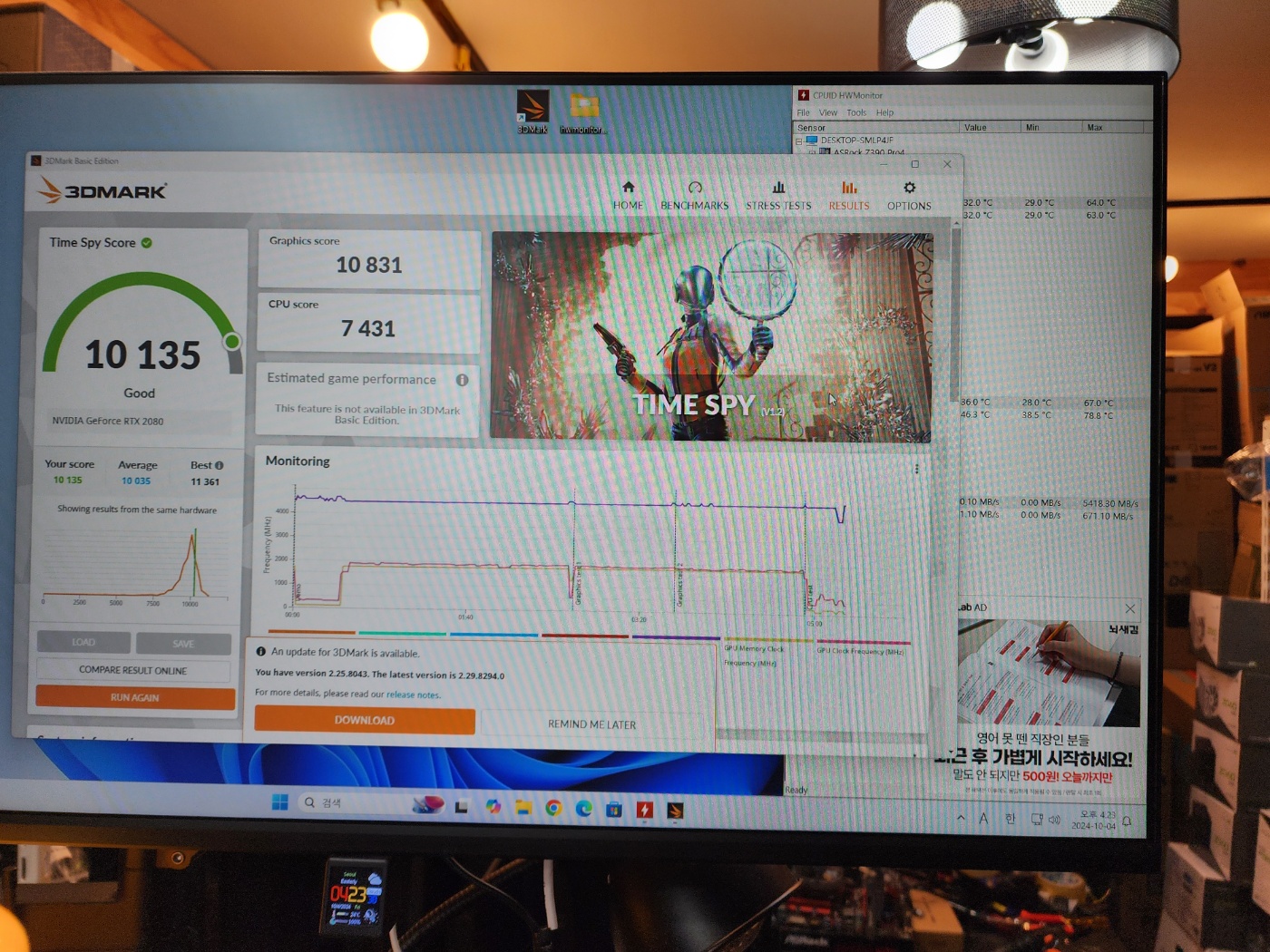
Task: Click the orange DOWNLOAD update button
Action: 365,720
